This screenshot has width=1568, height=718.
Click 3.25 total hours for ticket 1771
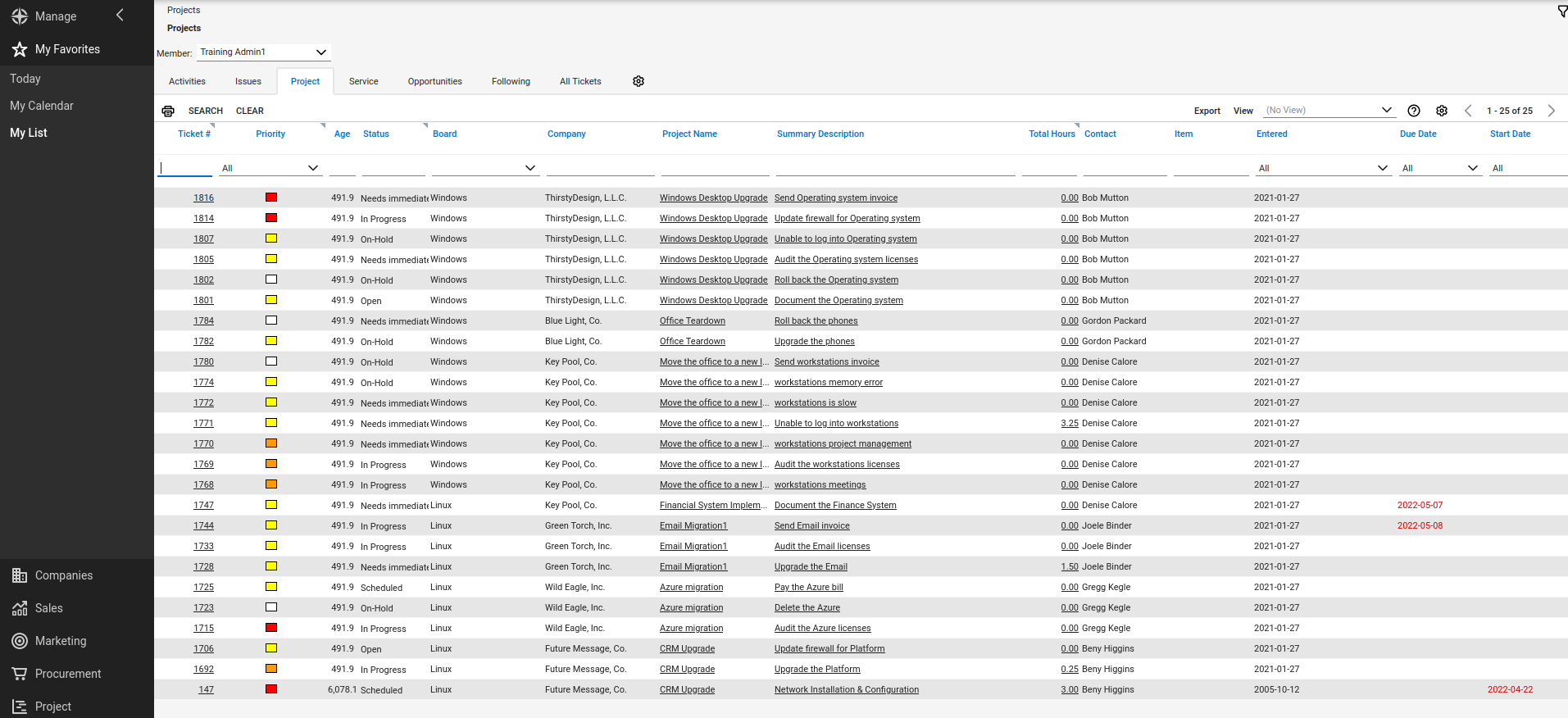pyautogui.click(x=1070, y=423)
